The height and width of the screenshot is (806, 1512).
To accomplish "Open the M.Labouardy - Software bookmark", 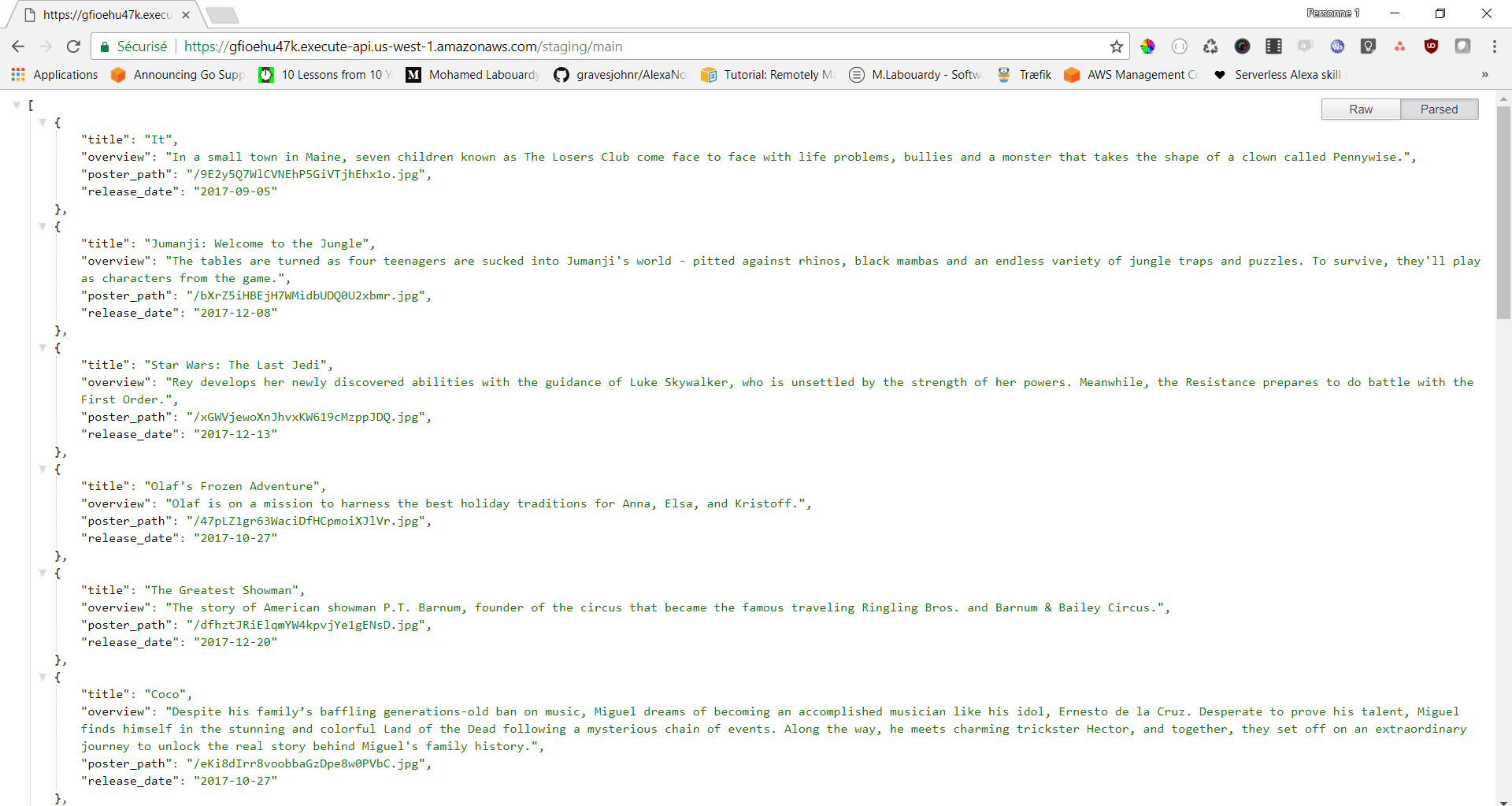I will pos(916,75).
